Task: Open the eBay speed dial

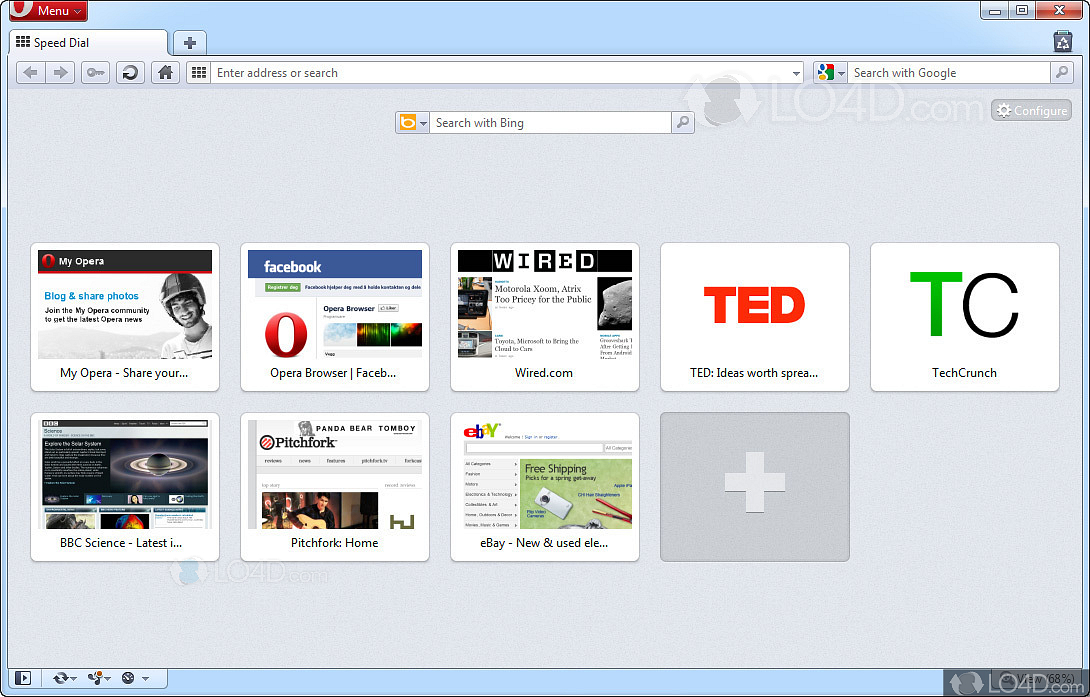Action: (x=545, y=487)
